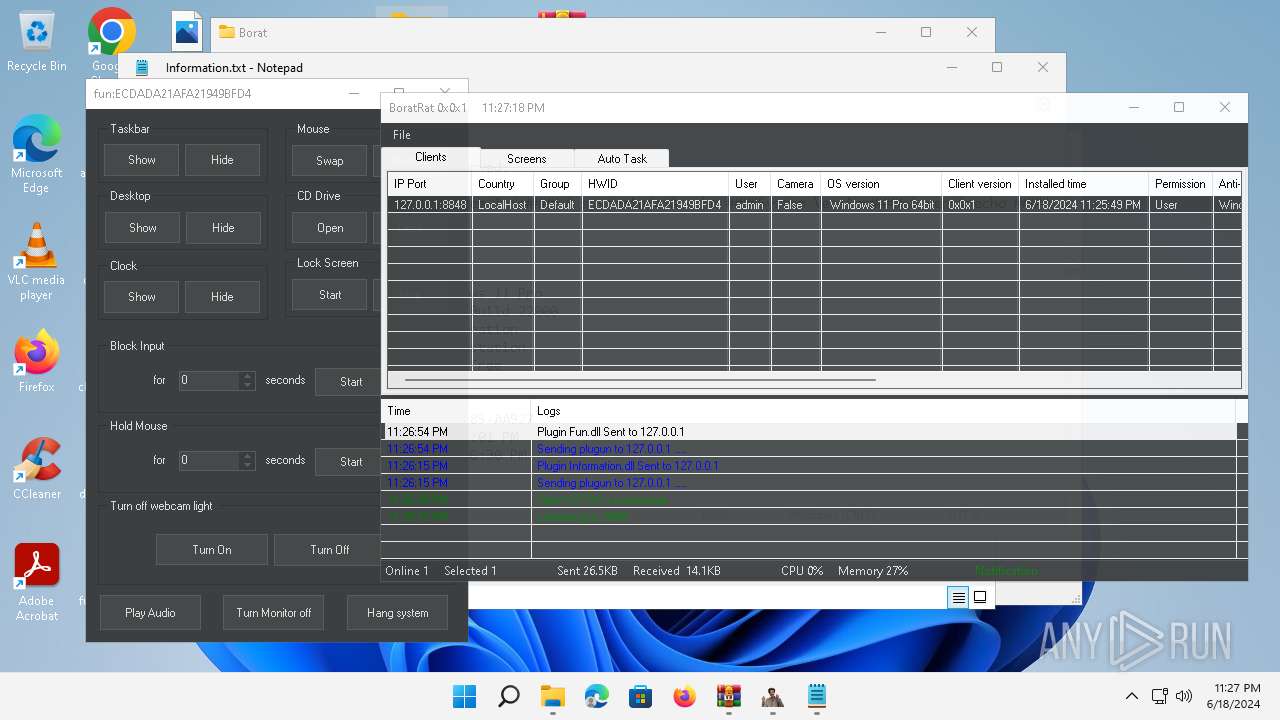The width and height of the screenshot is (1280, 720).
Task: Sort clients by IP Port column
Action: (430, 184)
